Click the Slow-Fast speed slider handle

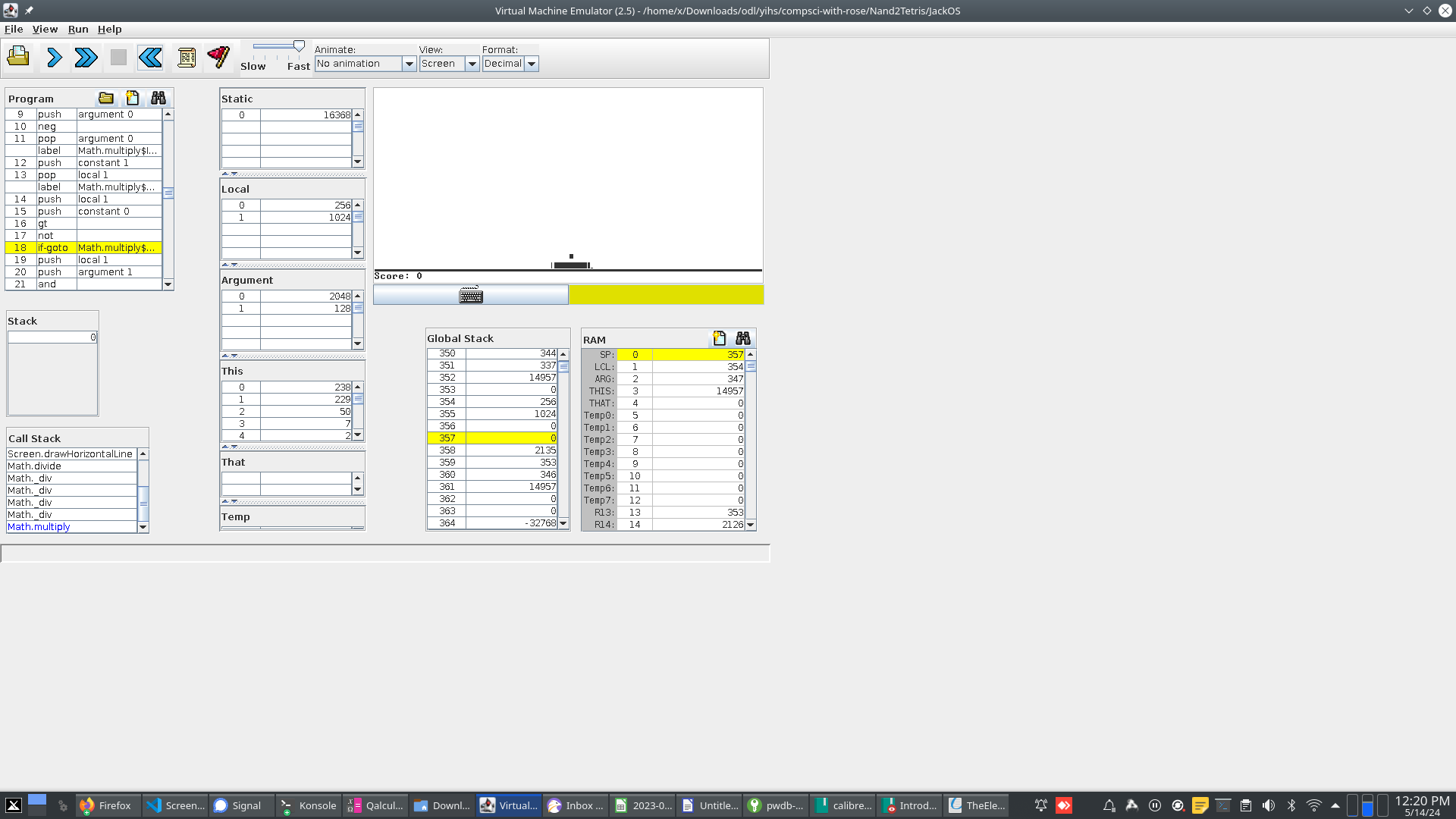(x=299, y=46)
